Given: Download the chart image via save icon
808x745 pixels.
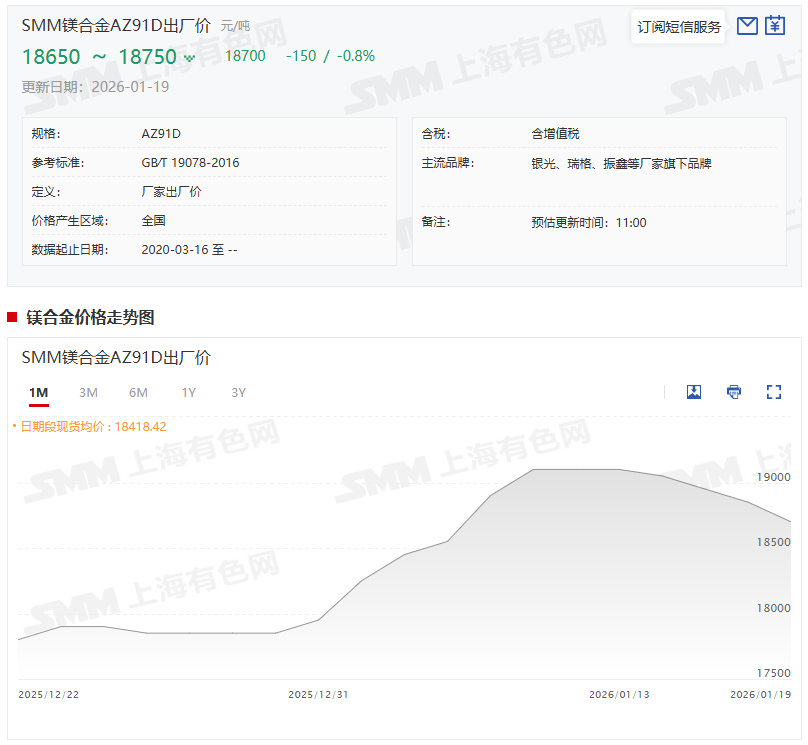Looking at the screenshot, I should point(694,392).
